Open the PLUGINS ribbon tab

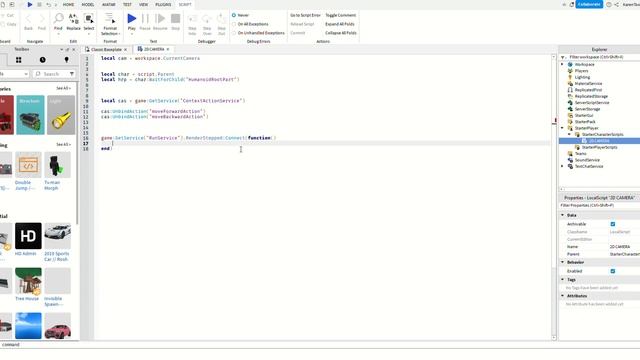[x=163, y=4]
